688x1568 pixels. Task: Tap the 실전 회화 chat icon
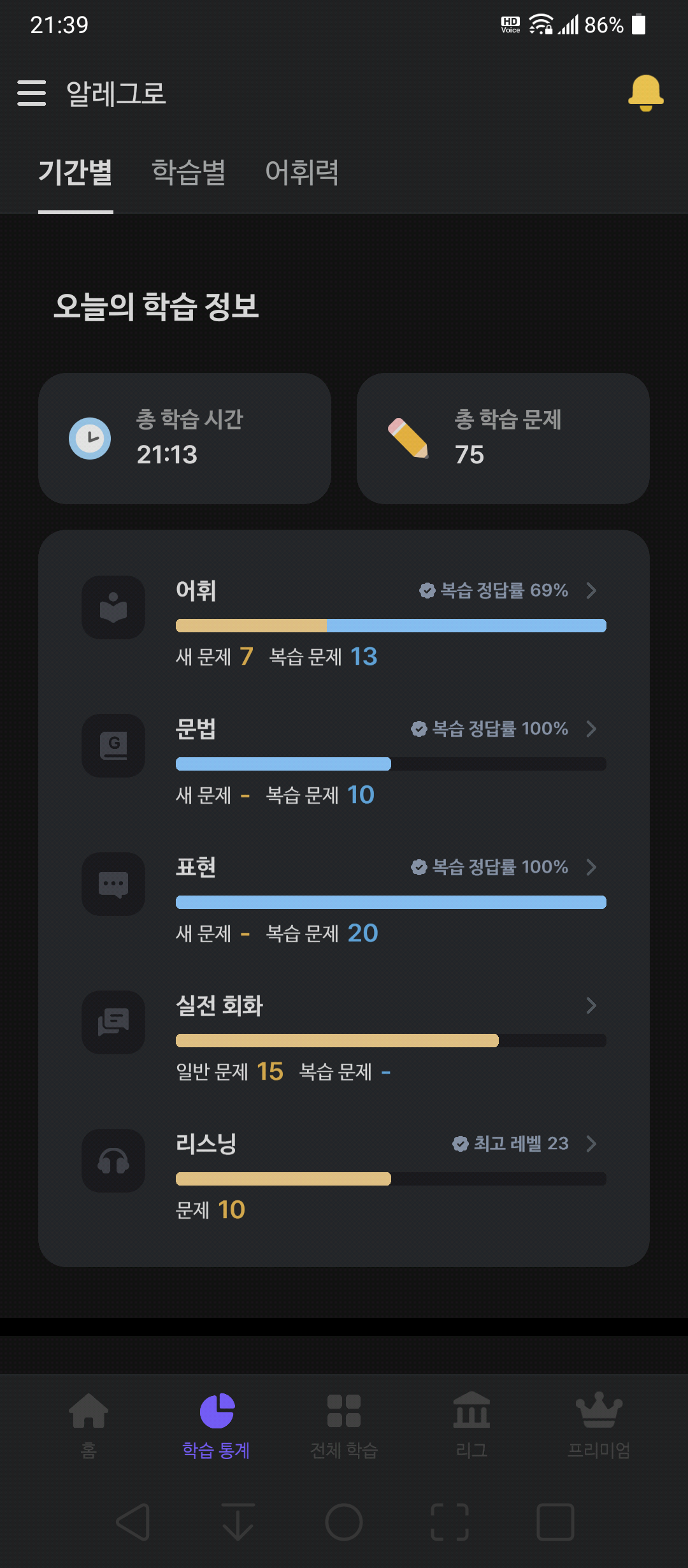pyautogui.click(x=113, y=1022)
